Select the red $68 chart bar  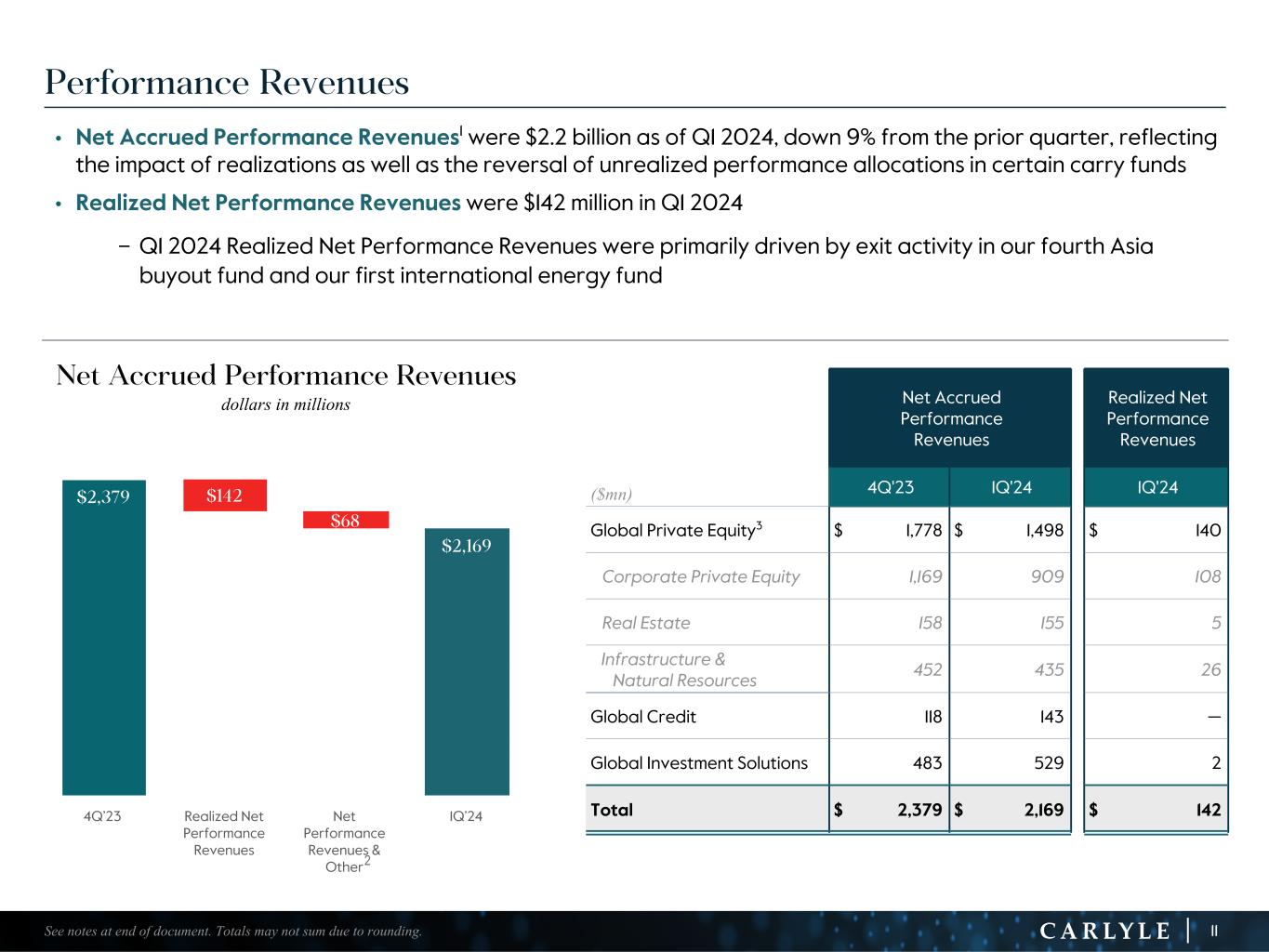(x=345, y=521)
